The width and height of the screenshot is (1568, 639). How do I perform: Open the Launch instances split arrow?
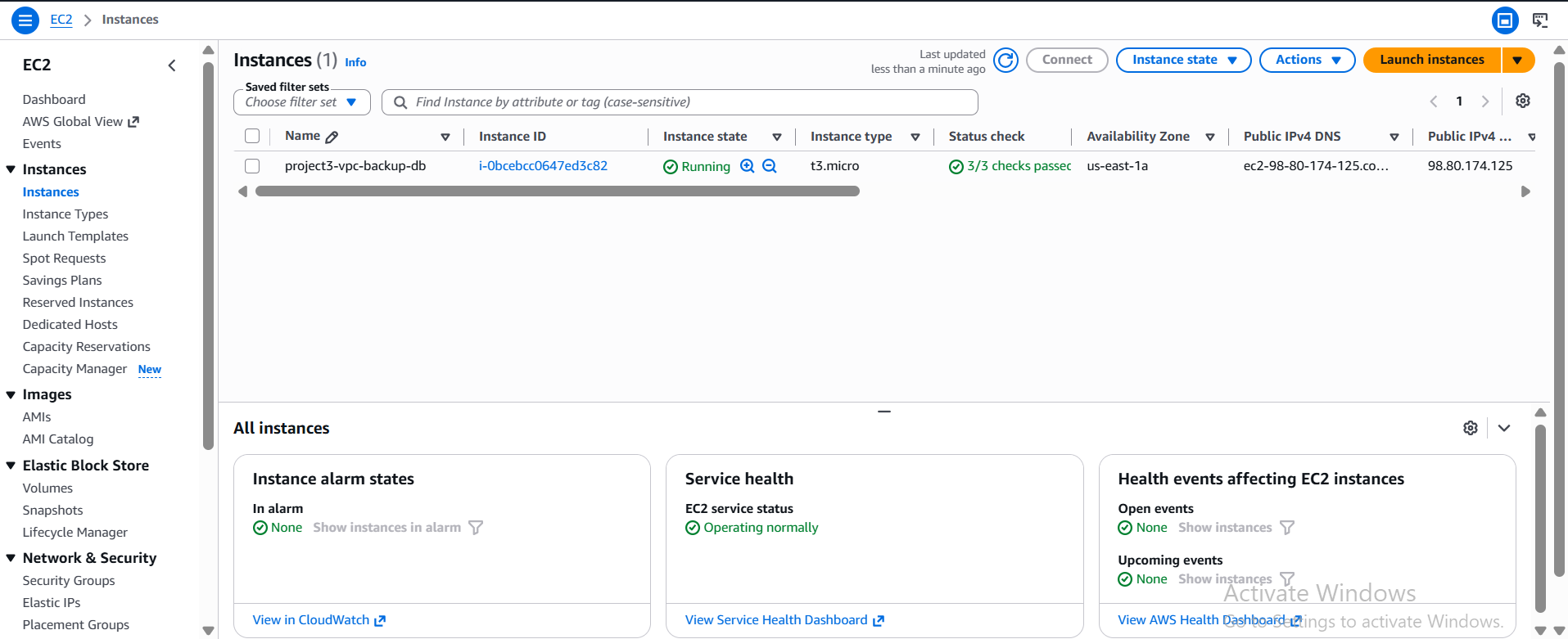pos(1518,60)
